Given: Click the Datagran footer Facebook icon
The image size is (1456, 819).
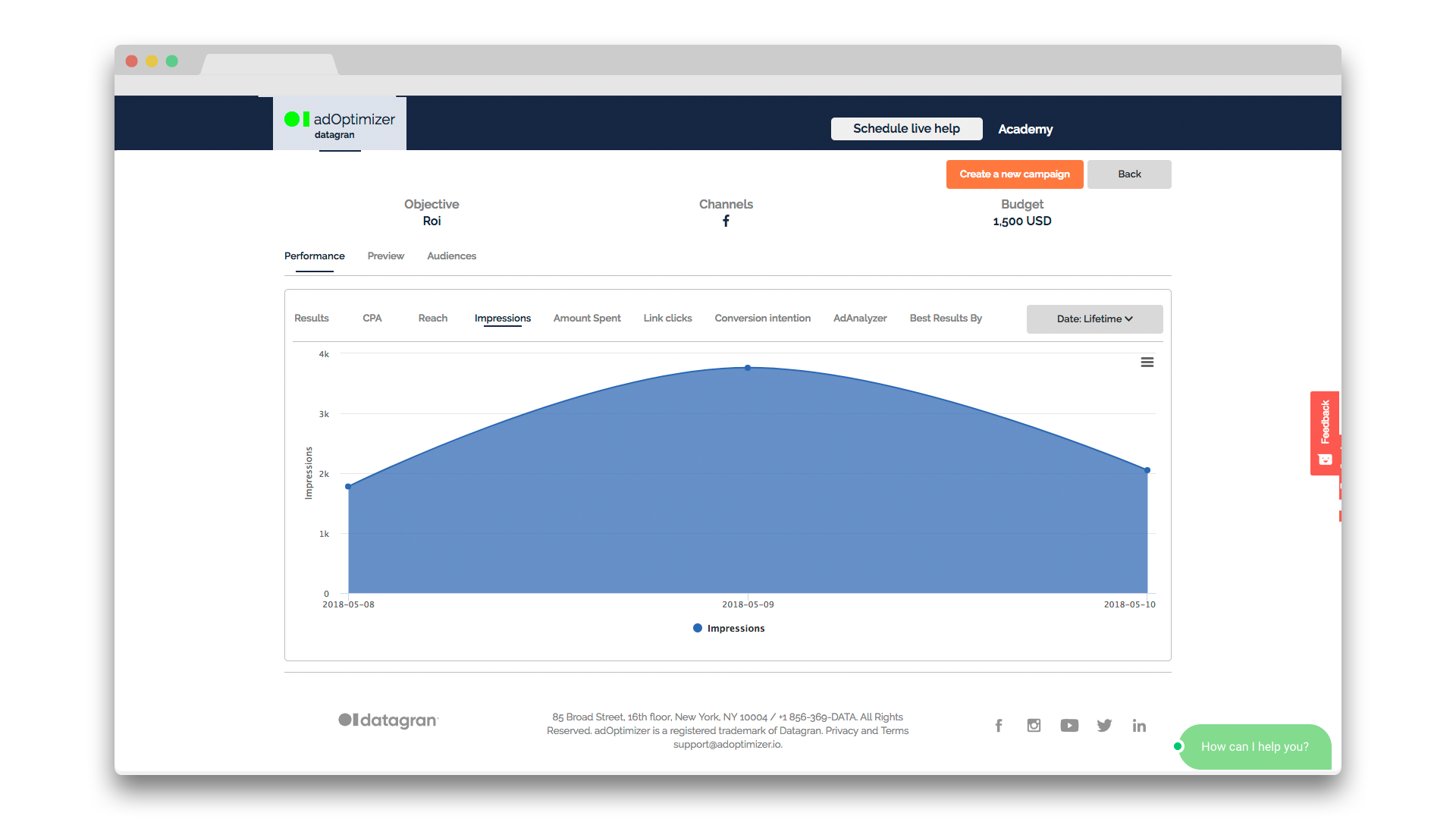Looking at the screenshot, I should [999, 724].
